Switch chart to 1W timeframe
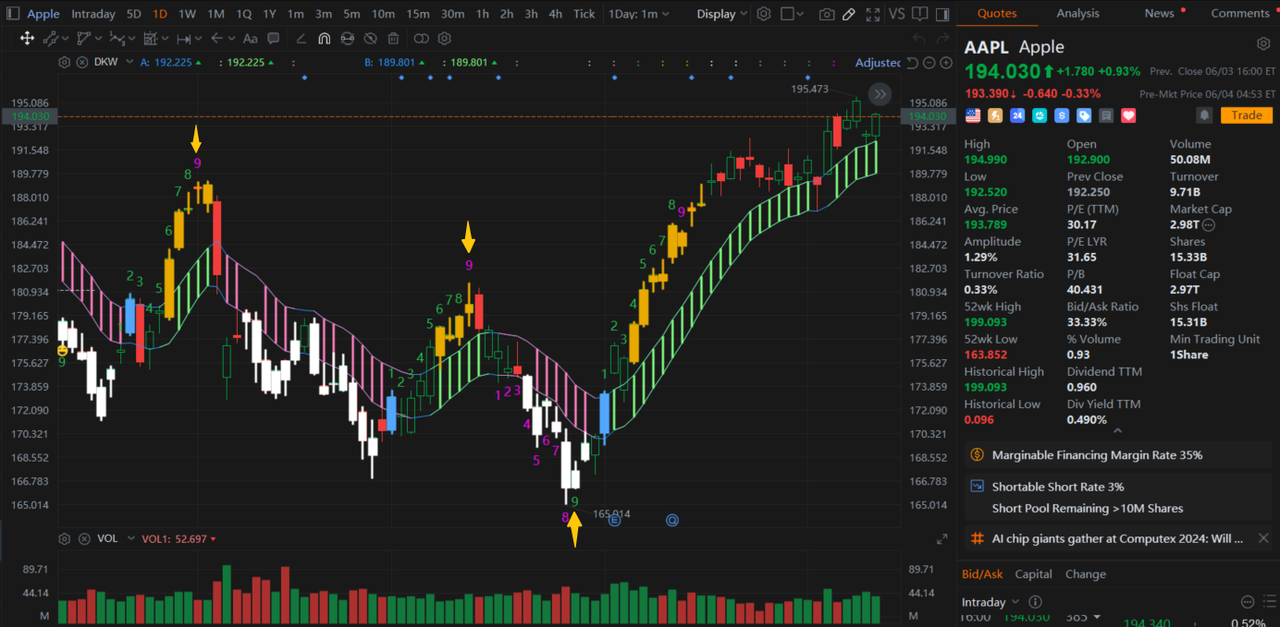Screen dimensions: 1280x627 point(187,14)
